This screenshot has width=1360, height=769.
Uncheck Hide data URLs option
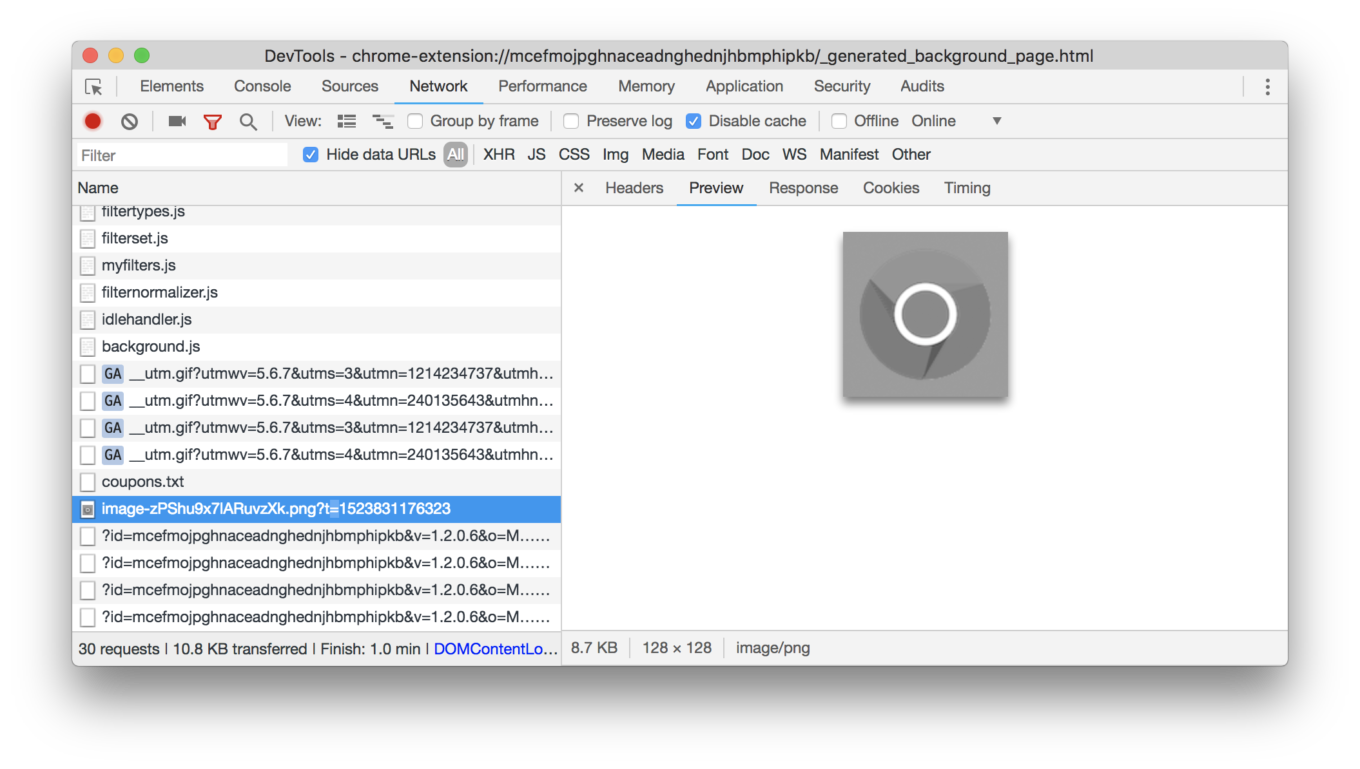[311, 155]
